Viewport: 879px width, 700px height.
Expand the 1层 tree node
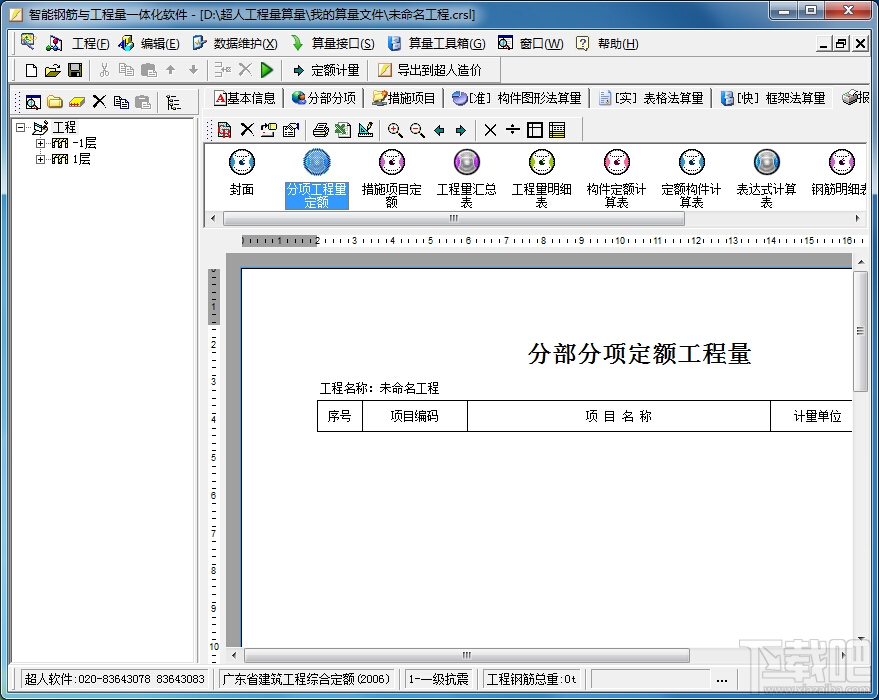tap(40, 159)
